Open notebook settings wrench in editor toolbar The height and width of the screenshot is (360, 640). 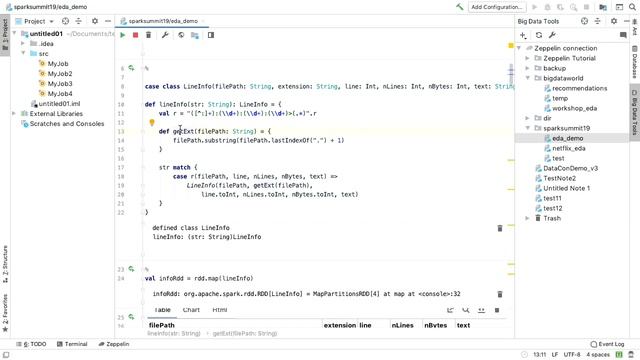coord(165,35)
